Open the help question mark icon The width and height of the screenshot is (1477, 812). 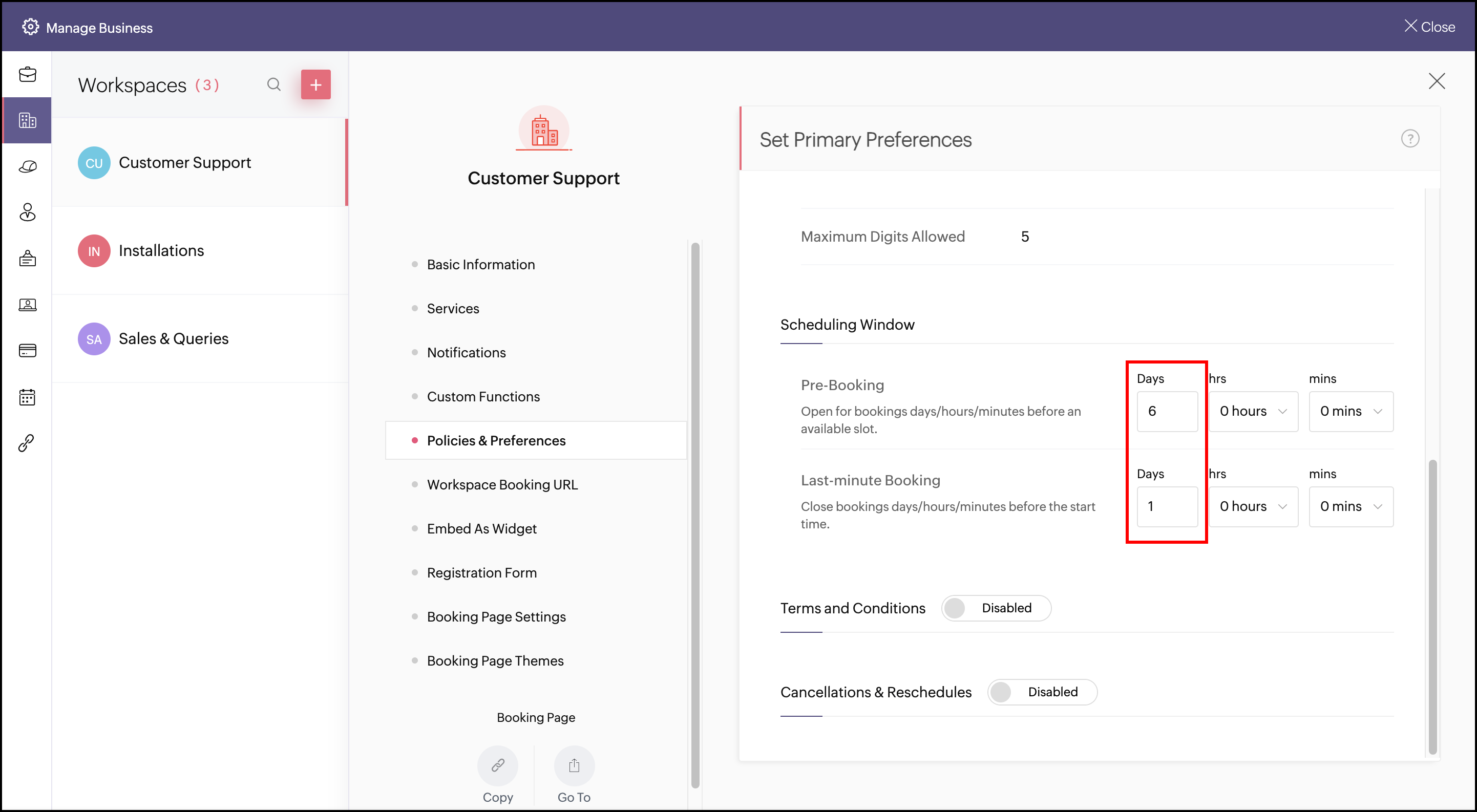1409,139
